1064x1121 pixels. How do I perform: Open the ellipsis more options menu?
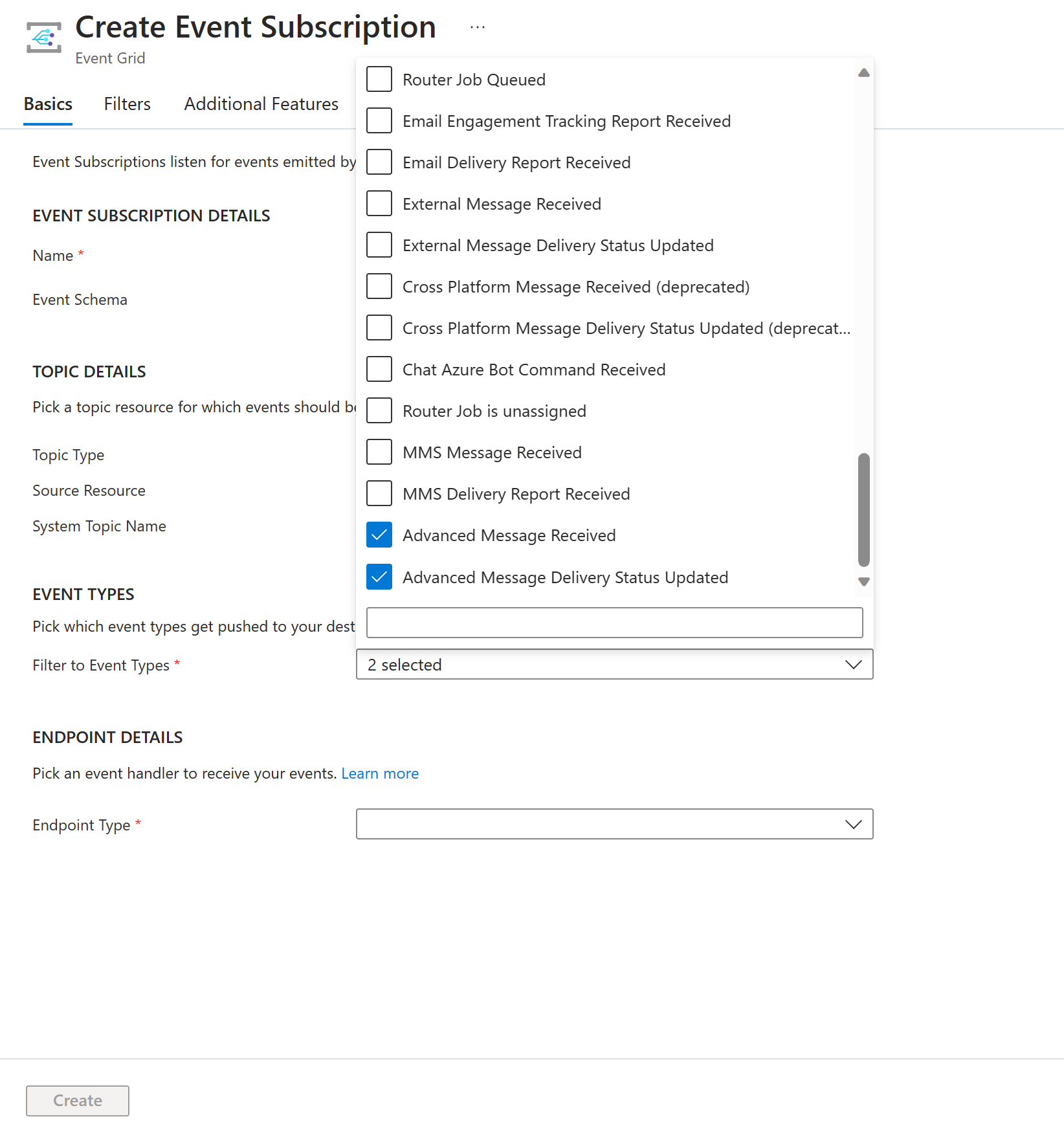click(478, 27)
